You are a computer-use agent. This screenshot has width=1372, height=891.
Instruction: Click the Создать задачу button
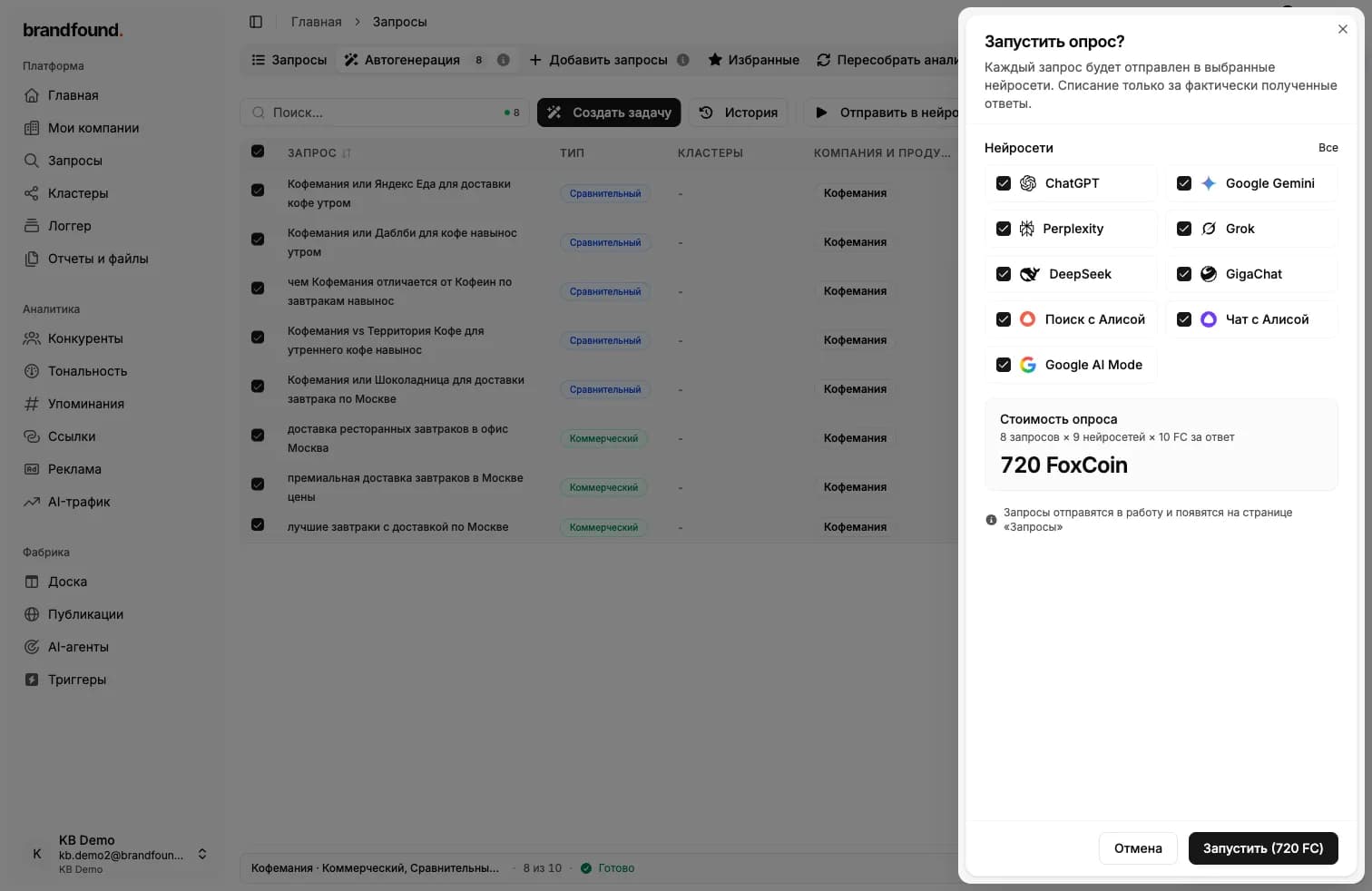pyautogui.click(x=609, y=113)
